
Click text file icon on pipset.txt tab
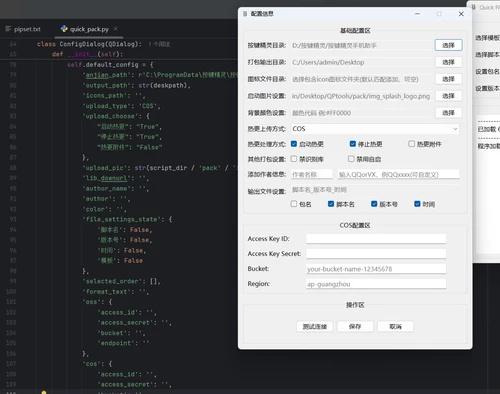point(8,29)
